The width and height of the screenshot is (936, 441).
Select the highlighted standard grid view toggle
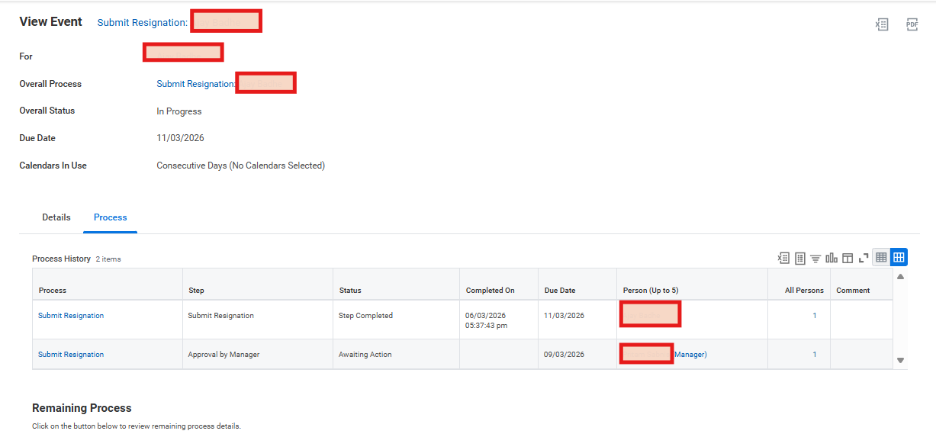[x=899, y=258]
